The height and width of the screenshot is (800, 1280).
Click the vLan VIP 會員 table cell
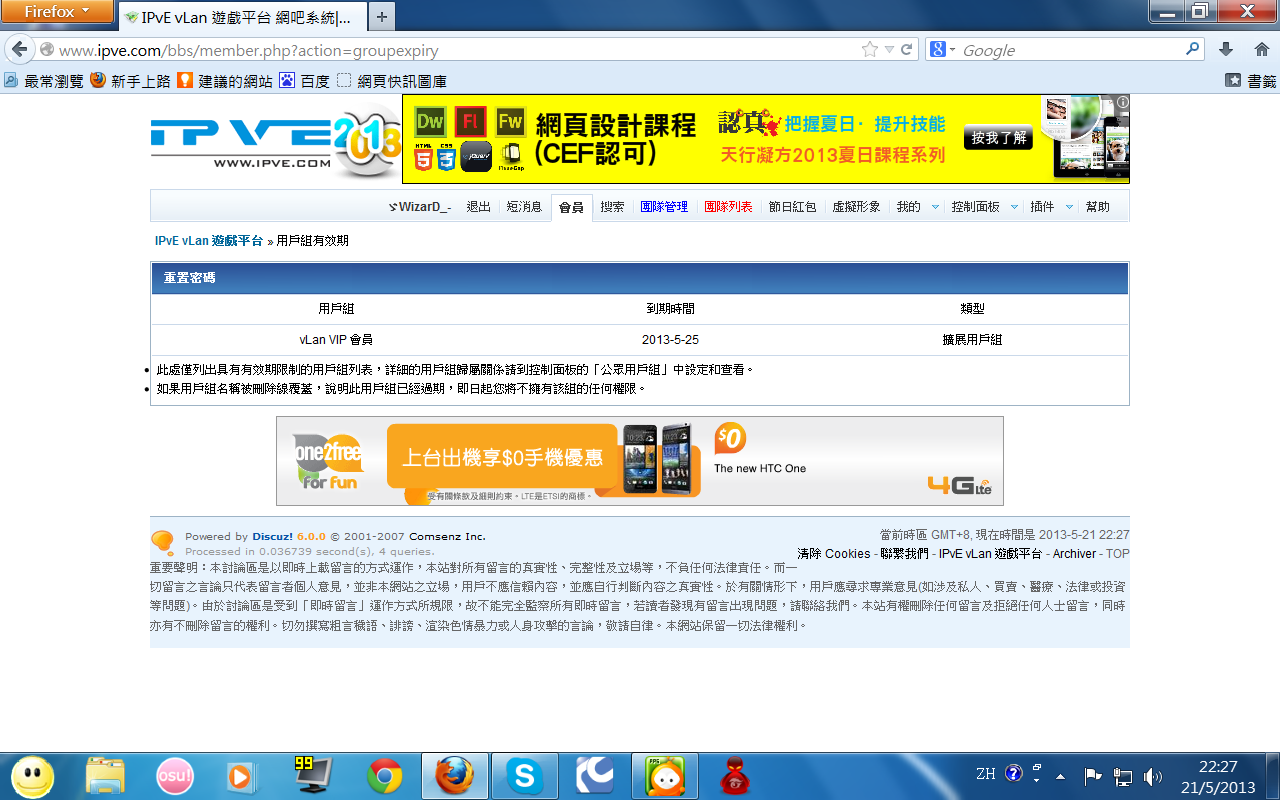coord(336,340)
